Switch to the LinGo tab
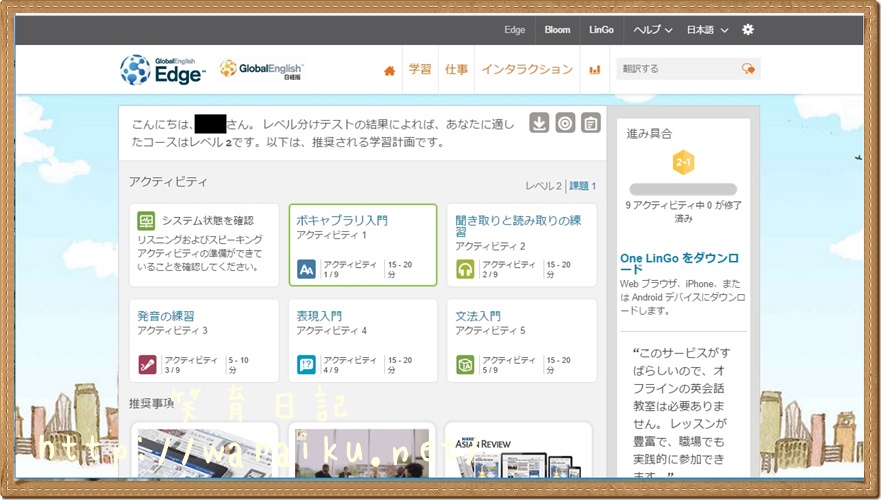This screenshot has width=881, height=500. [601, 30]
